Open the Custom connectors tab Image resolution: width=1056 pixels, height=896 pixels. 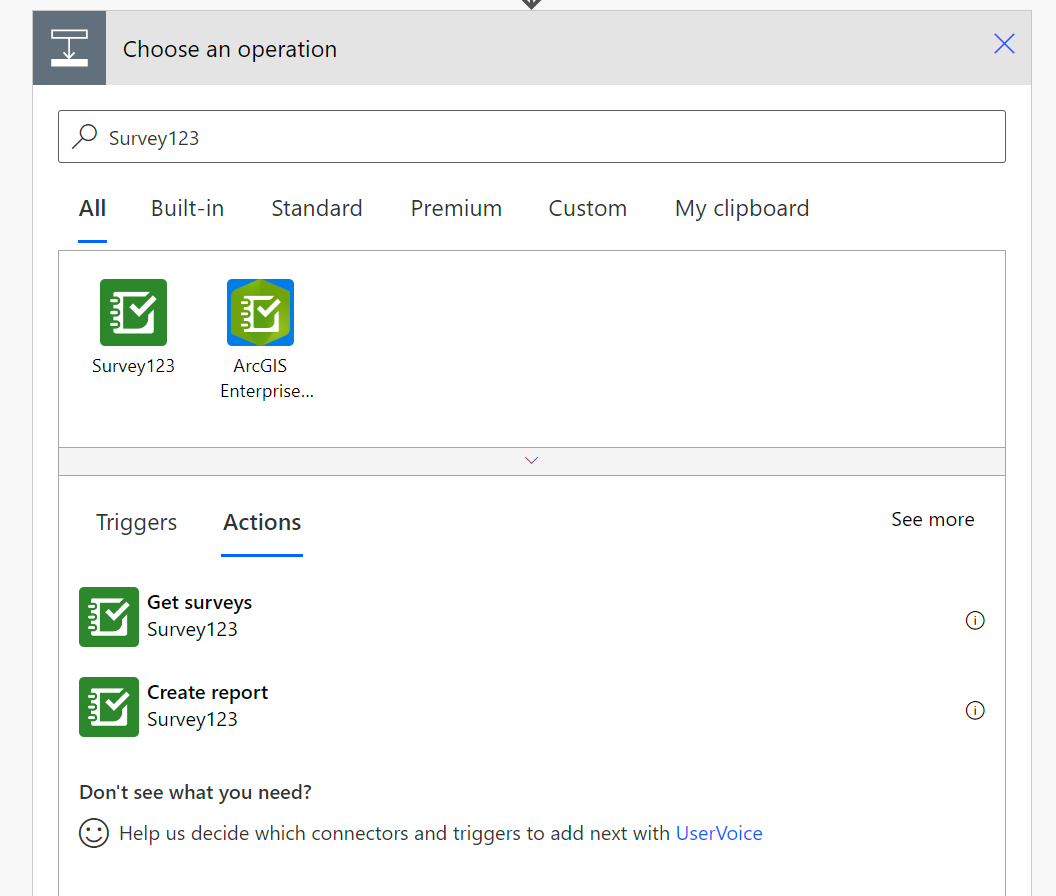(587, 208)
